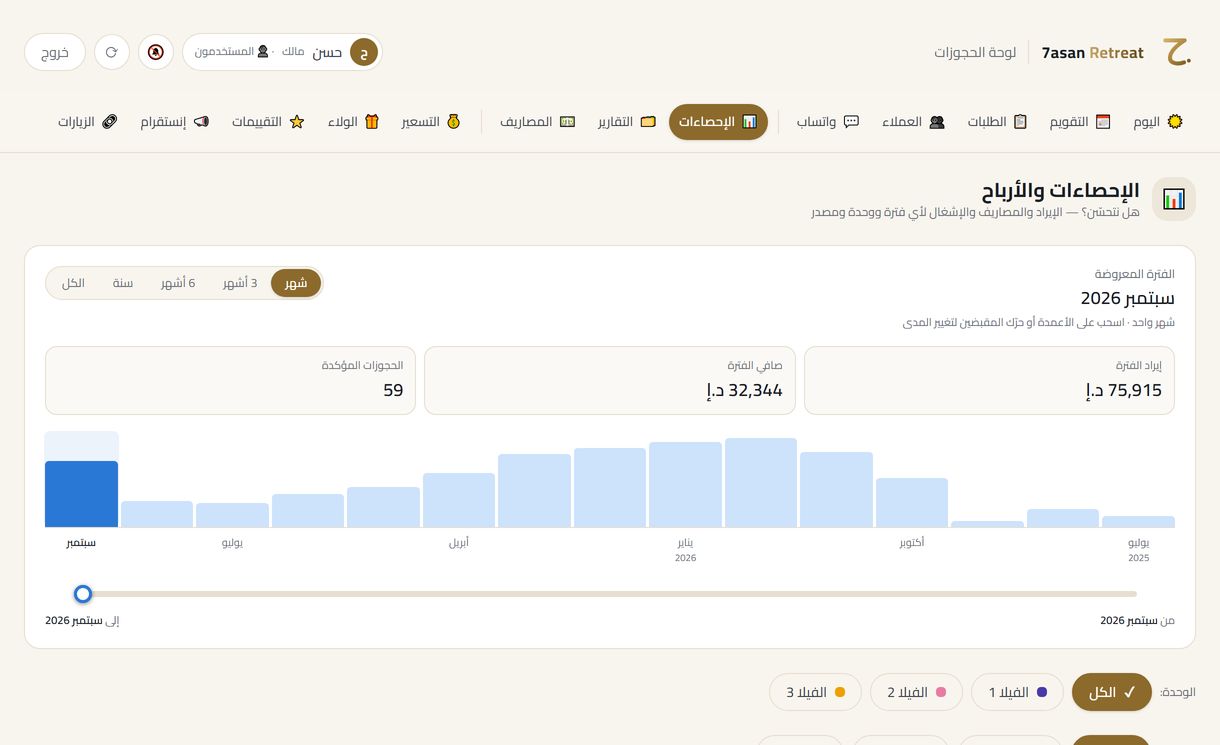Open the الطلبات clipboard tab icon
Viewport: 1220px width, 745px height.
coord(1020,122)
